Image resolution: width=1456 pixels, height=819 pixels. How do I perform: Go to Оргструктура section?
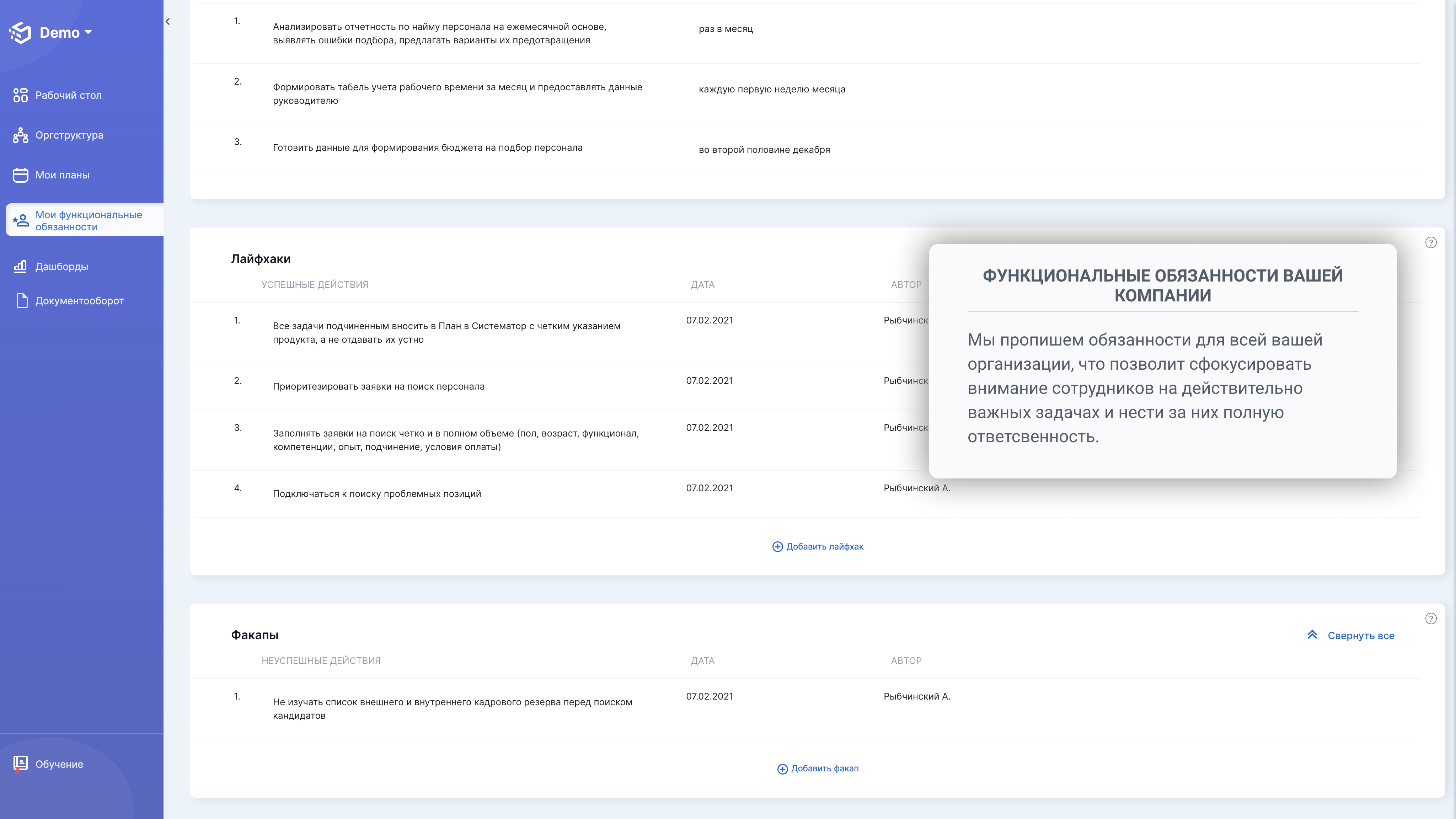click(69, 135)
